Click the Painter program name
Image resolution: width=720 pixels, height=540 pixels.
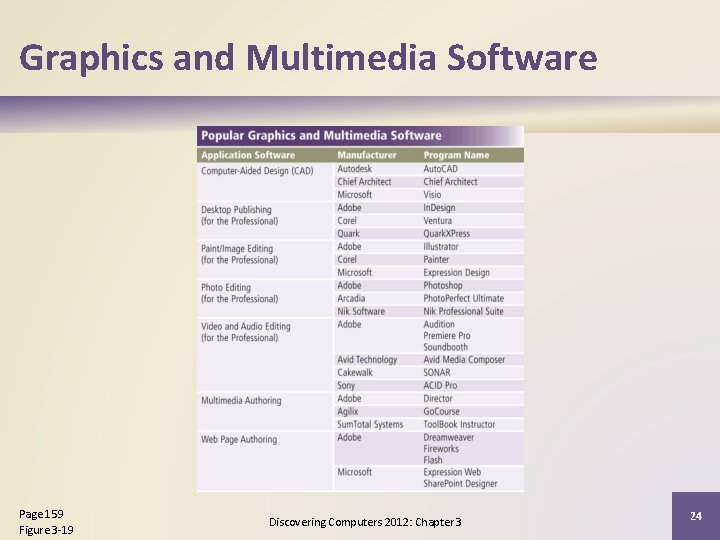(x=436, y=259)
